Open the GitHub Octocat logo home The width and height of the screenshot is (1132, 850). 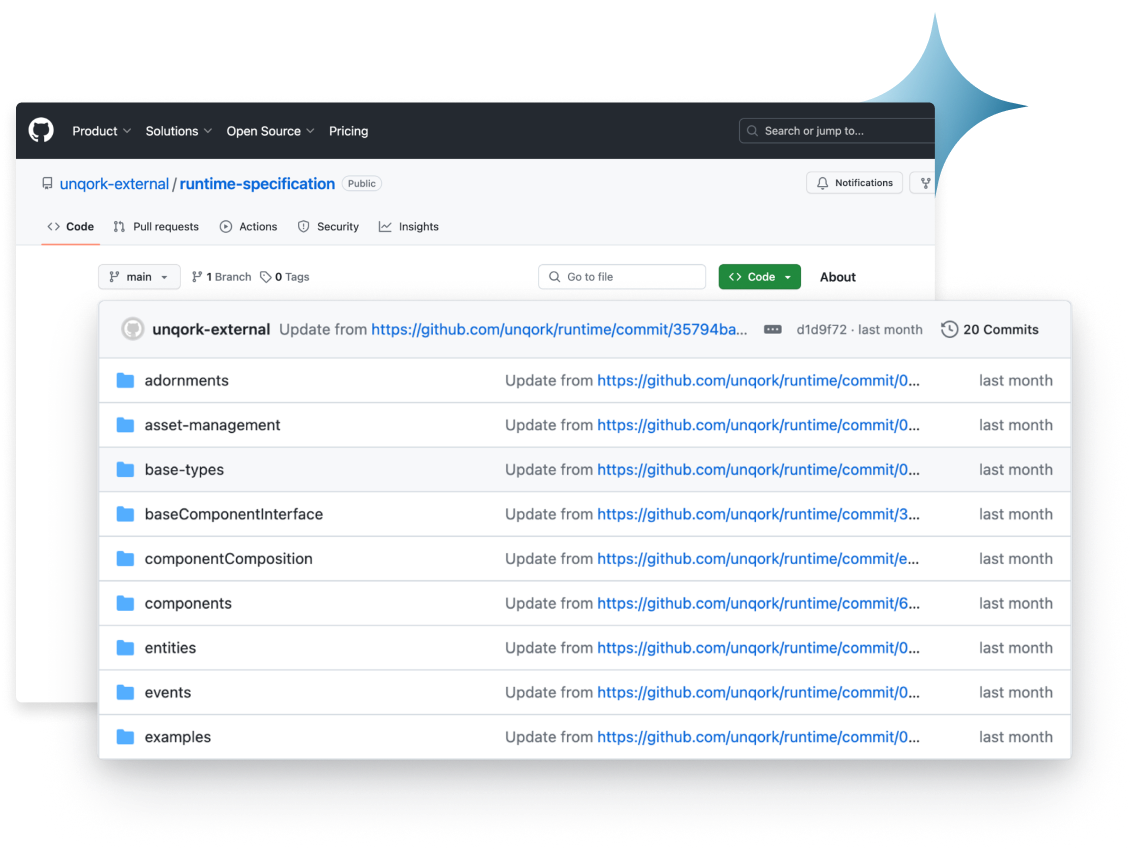41,131
